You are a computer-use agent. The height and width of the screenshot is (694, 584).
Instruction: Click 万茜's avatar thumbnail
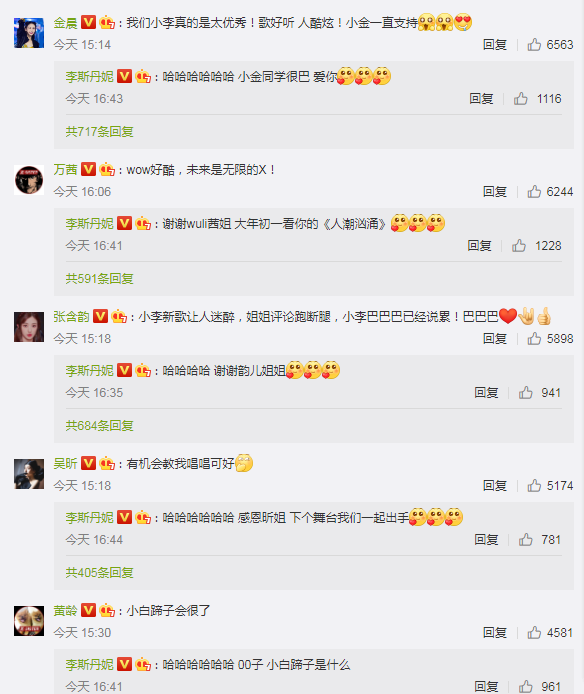tap(29, 180)
